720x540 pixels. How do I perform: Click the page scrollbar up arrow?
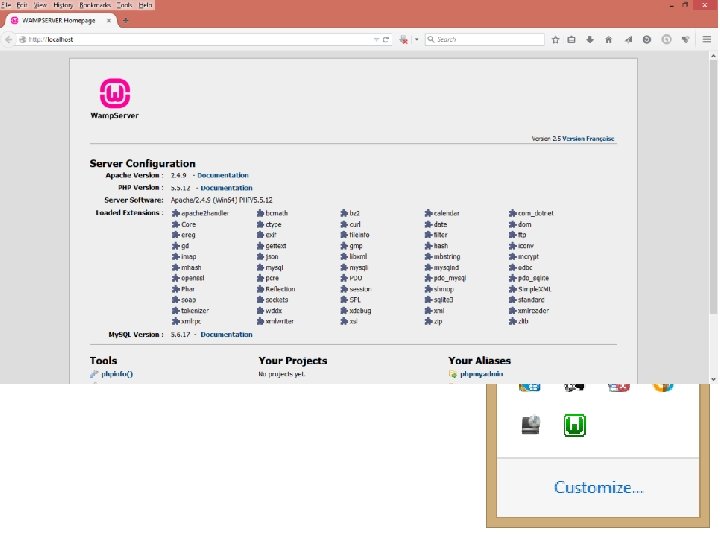[713, 56]
